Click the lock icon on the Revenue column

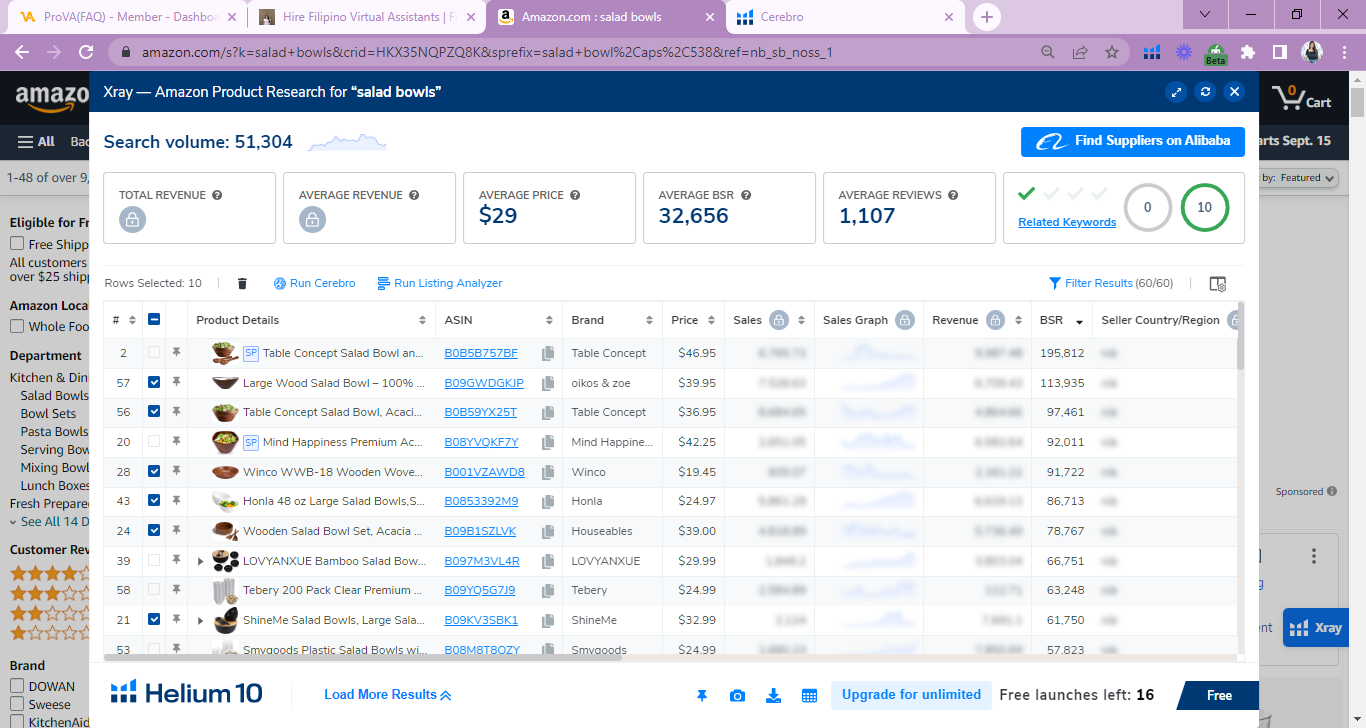pyautogui.click(x=995, y=320)
